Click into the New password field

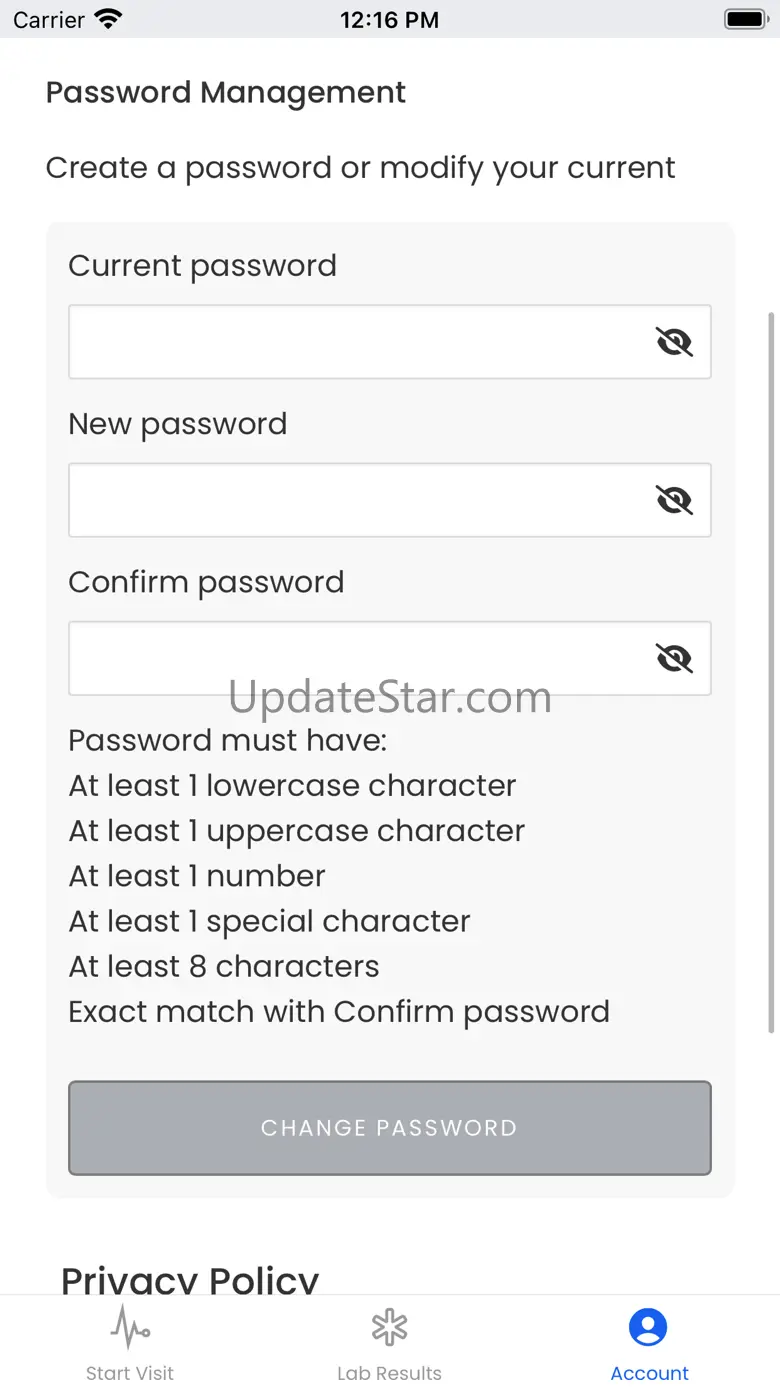[355, 500]
